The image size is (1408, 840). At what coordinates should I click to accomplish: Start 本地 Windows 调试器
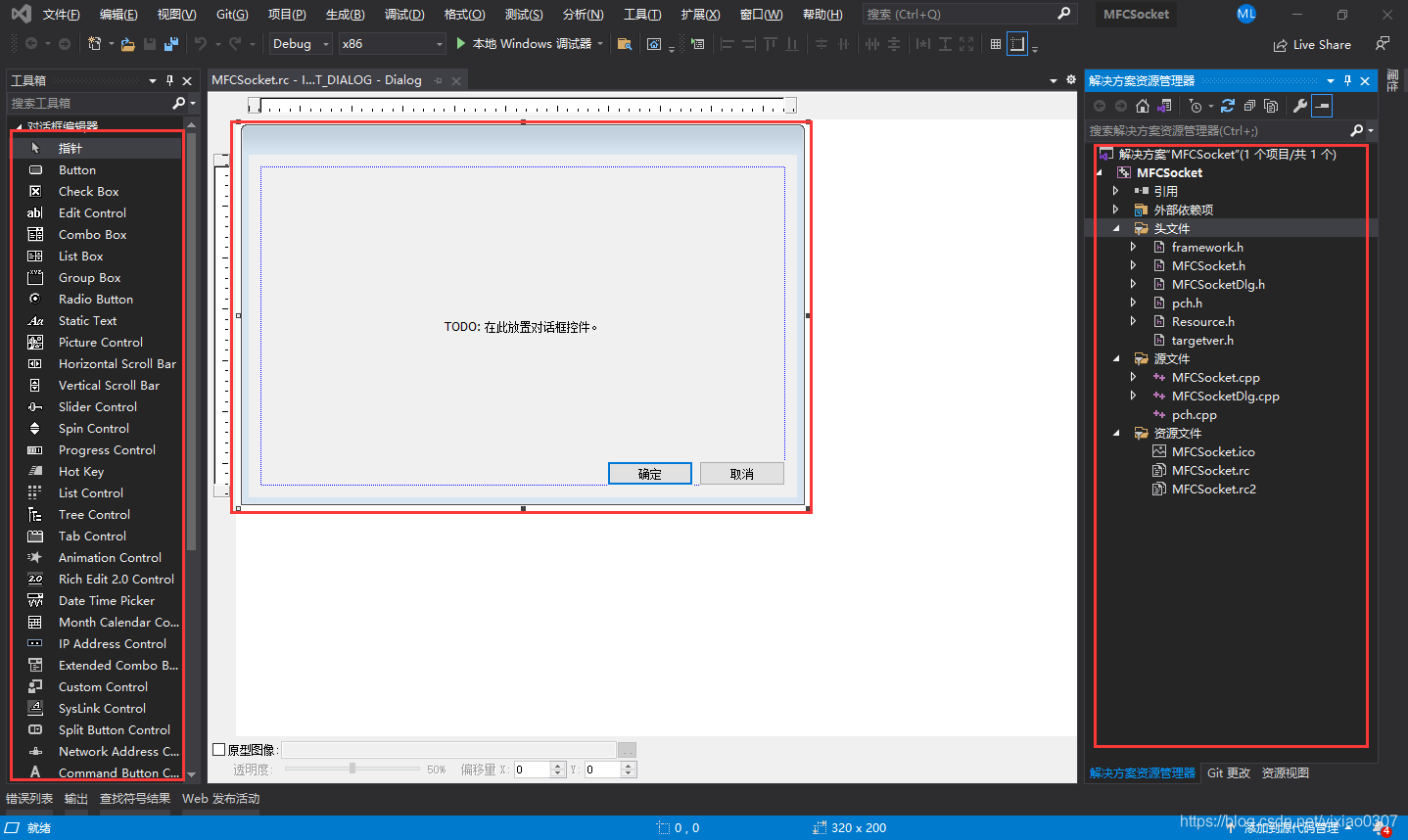coord(529,44)
